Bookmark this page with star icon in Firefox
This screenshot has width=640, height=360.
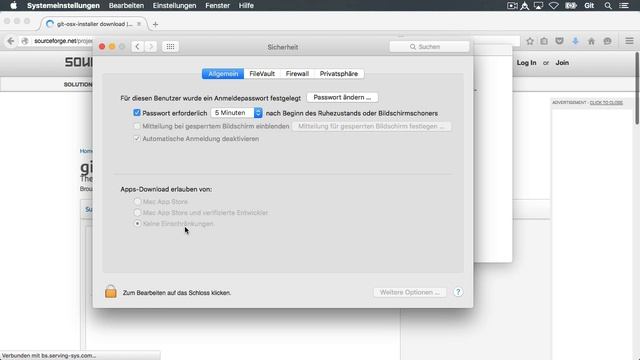[530, 41]
